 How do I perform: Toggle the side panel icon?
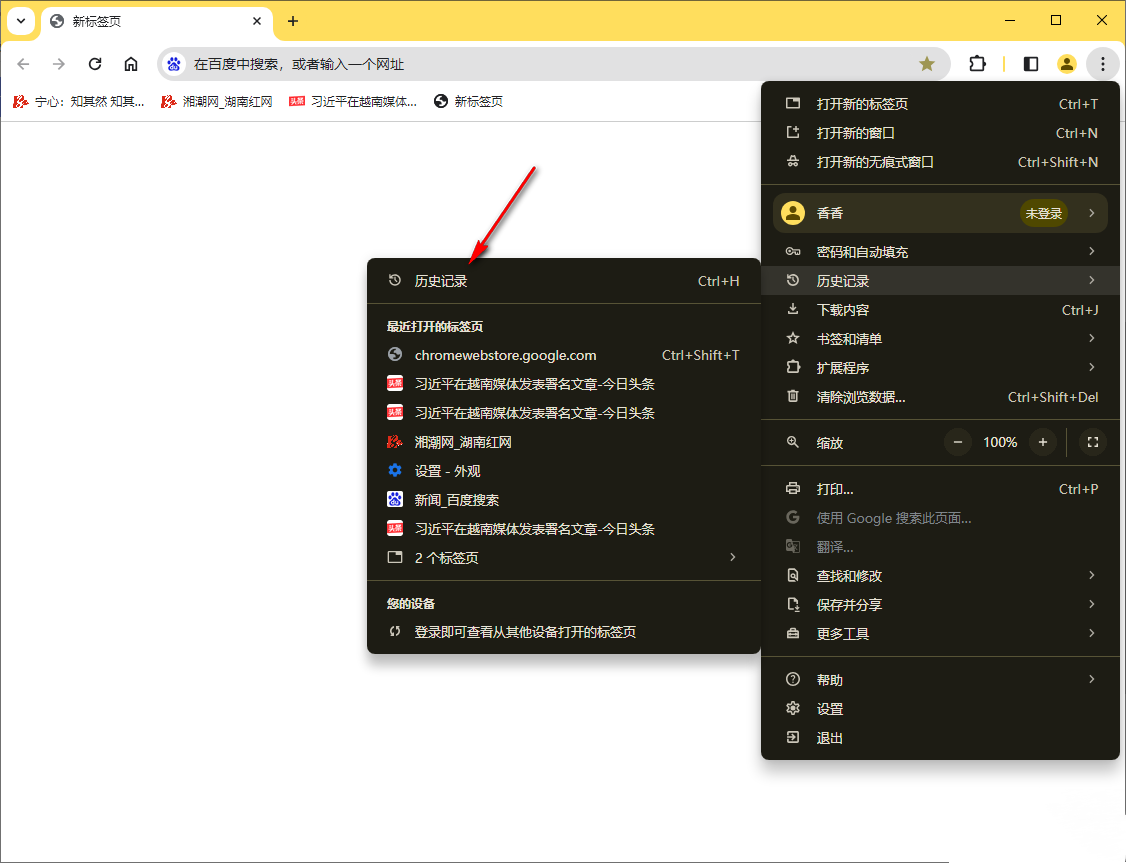(x=1030, y=64)
